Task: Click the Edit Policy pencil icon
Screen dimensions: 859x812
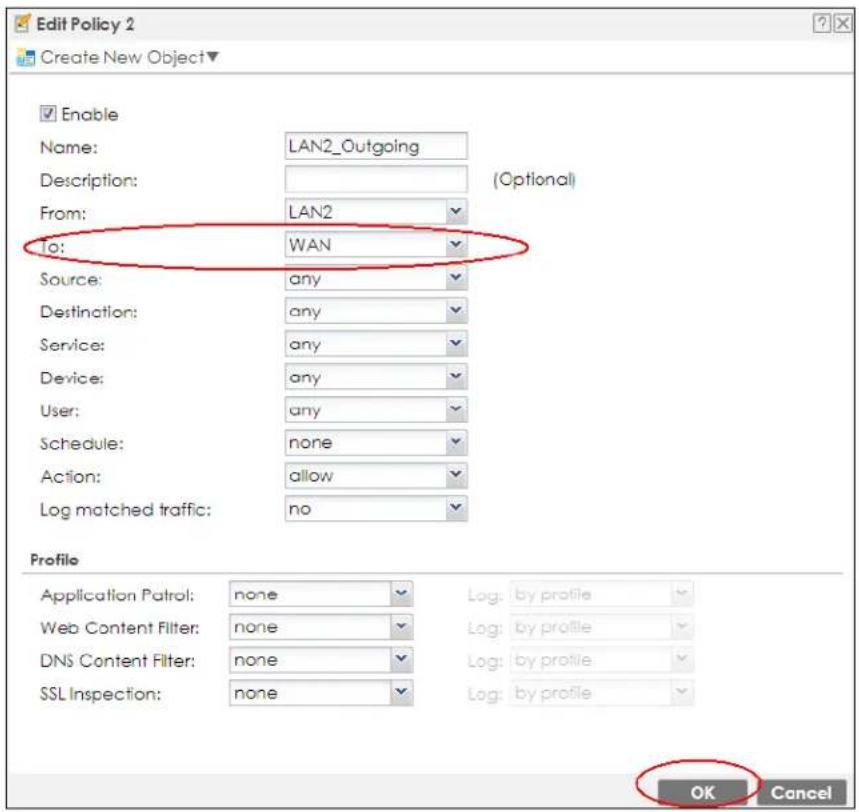Action: [x=22, y=24]
